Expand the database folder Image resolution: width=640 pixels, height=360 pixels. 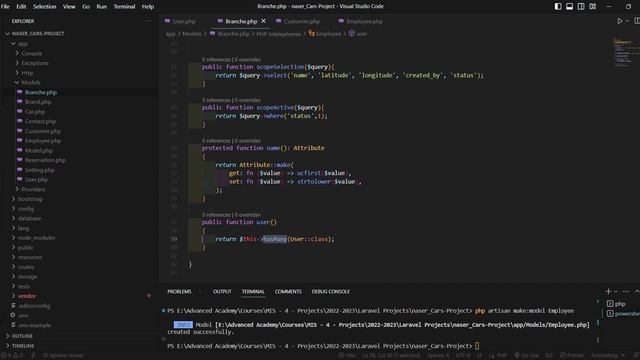point(13,218)
